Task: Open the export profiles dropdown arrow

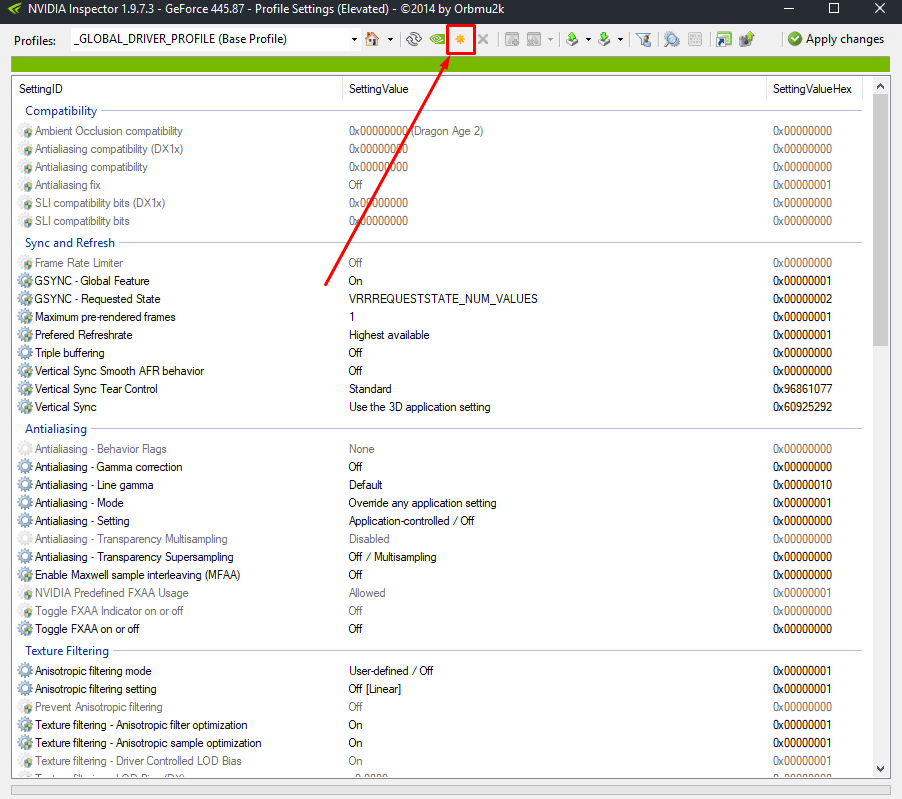Action: 588,39
